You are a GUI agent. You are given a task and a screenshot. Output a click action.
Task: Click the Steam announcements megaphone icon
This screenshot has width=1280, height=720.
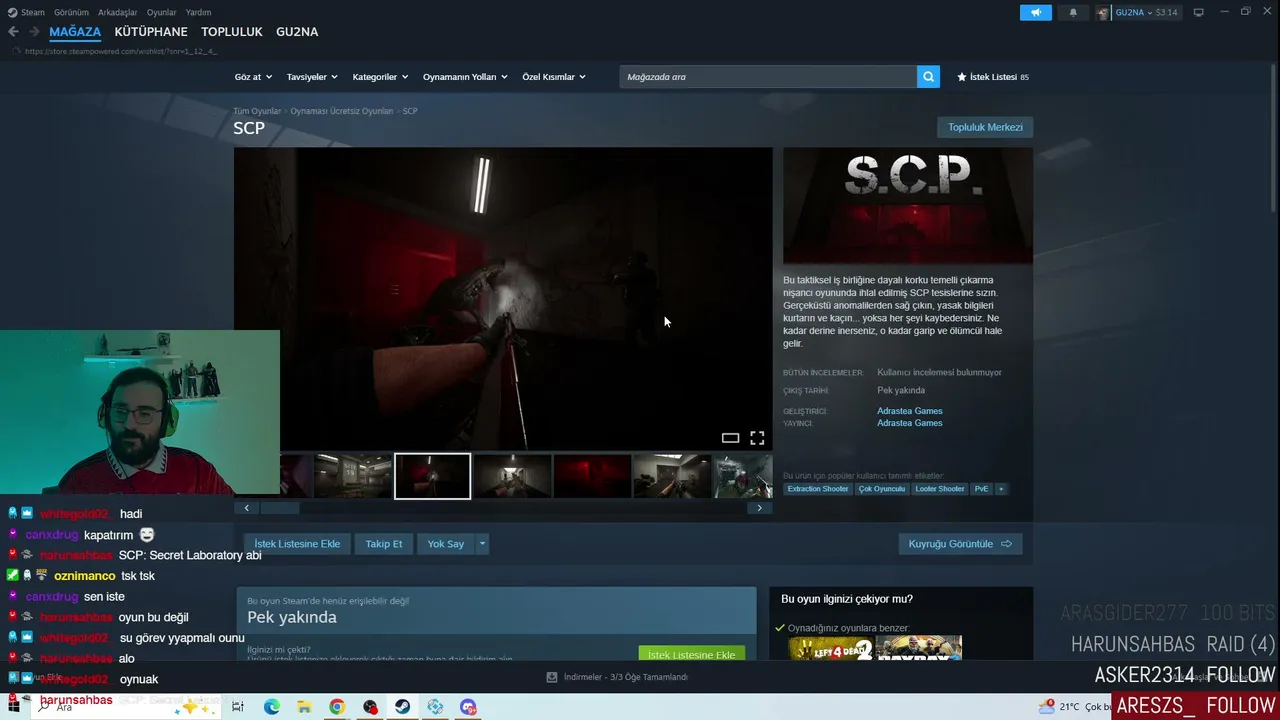[1036, 12]
